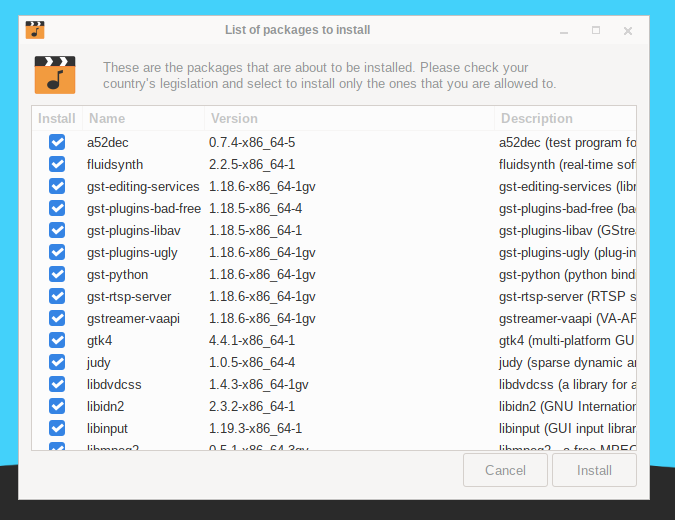
Task: Uncheck the gtk4 package checkbox
Action: click(57, 340)
